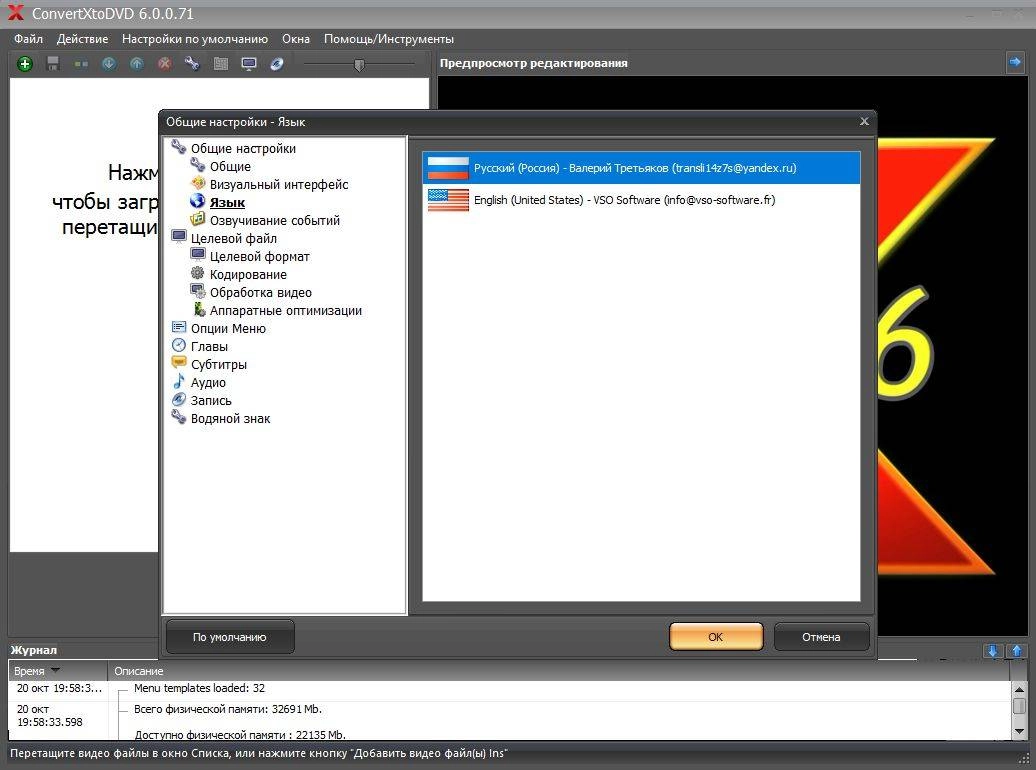Click the blue down arrow in Журнал header

pos(992,651)
